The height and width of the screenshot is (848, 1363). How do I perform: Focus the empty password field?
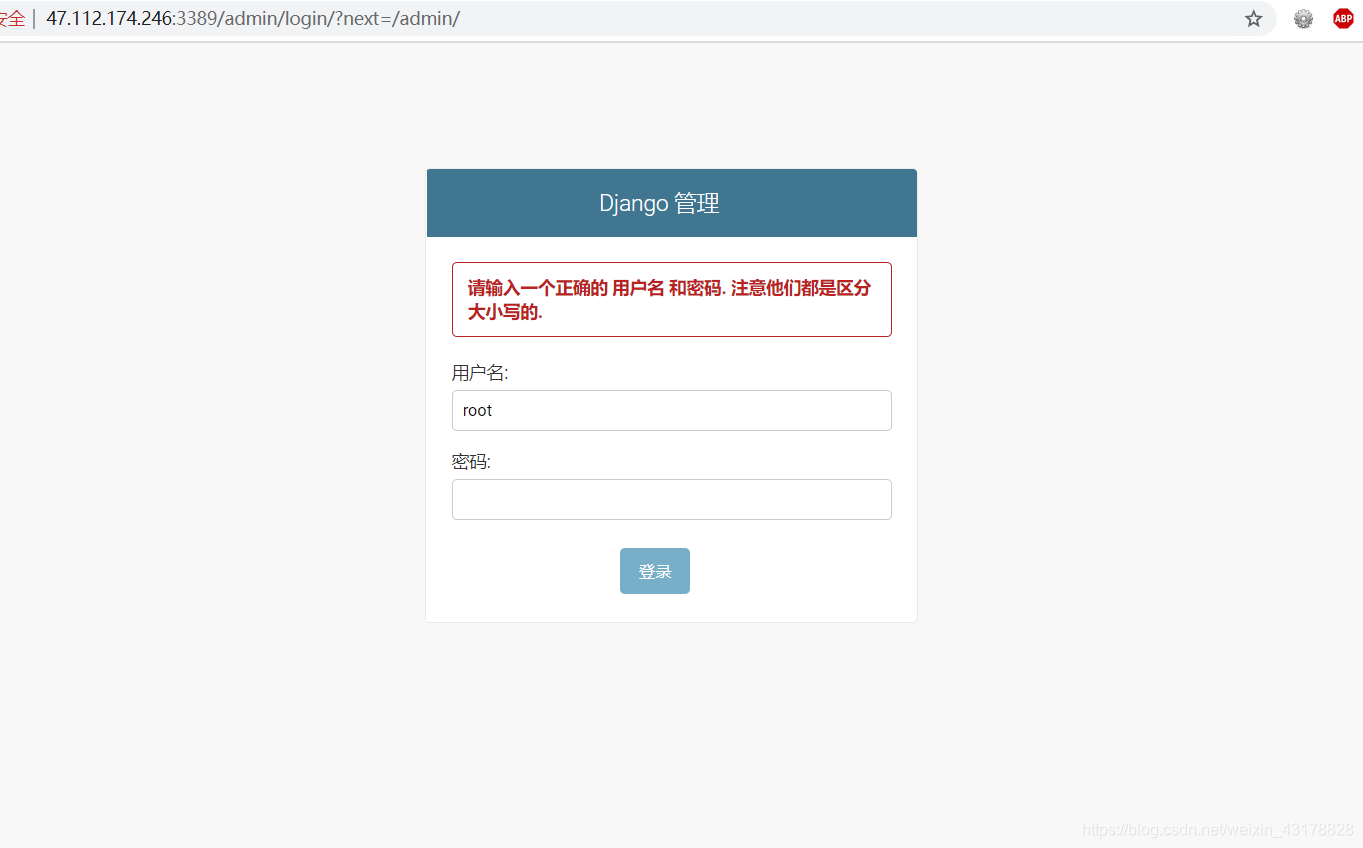click(x=671, y=499)
